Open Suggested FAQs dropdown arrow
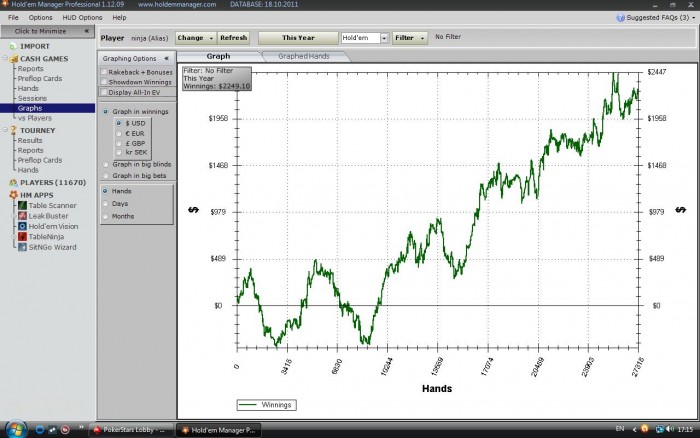This screenshot has width=700, height=438. tap(694, 18)
